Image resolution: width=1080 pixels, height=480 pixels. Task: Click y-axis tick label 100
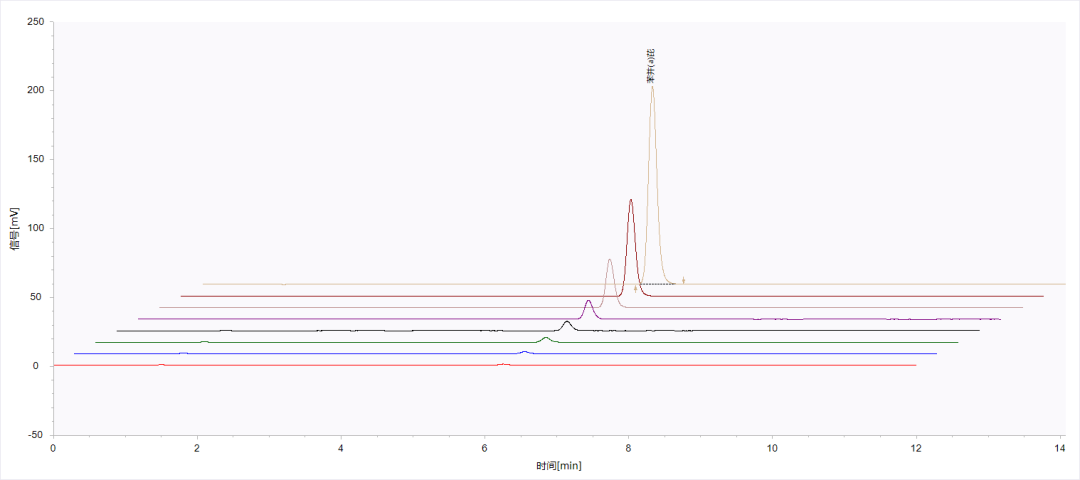pyautogui.click(x=36, y=229)
